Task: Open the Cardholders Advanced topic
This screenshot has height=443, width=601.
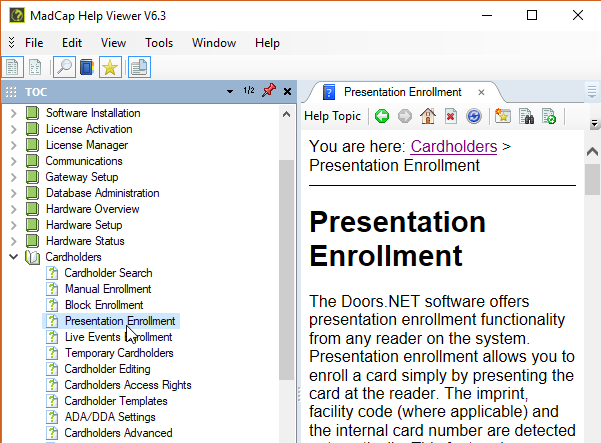Action: point(118,433)
